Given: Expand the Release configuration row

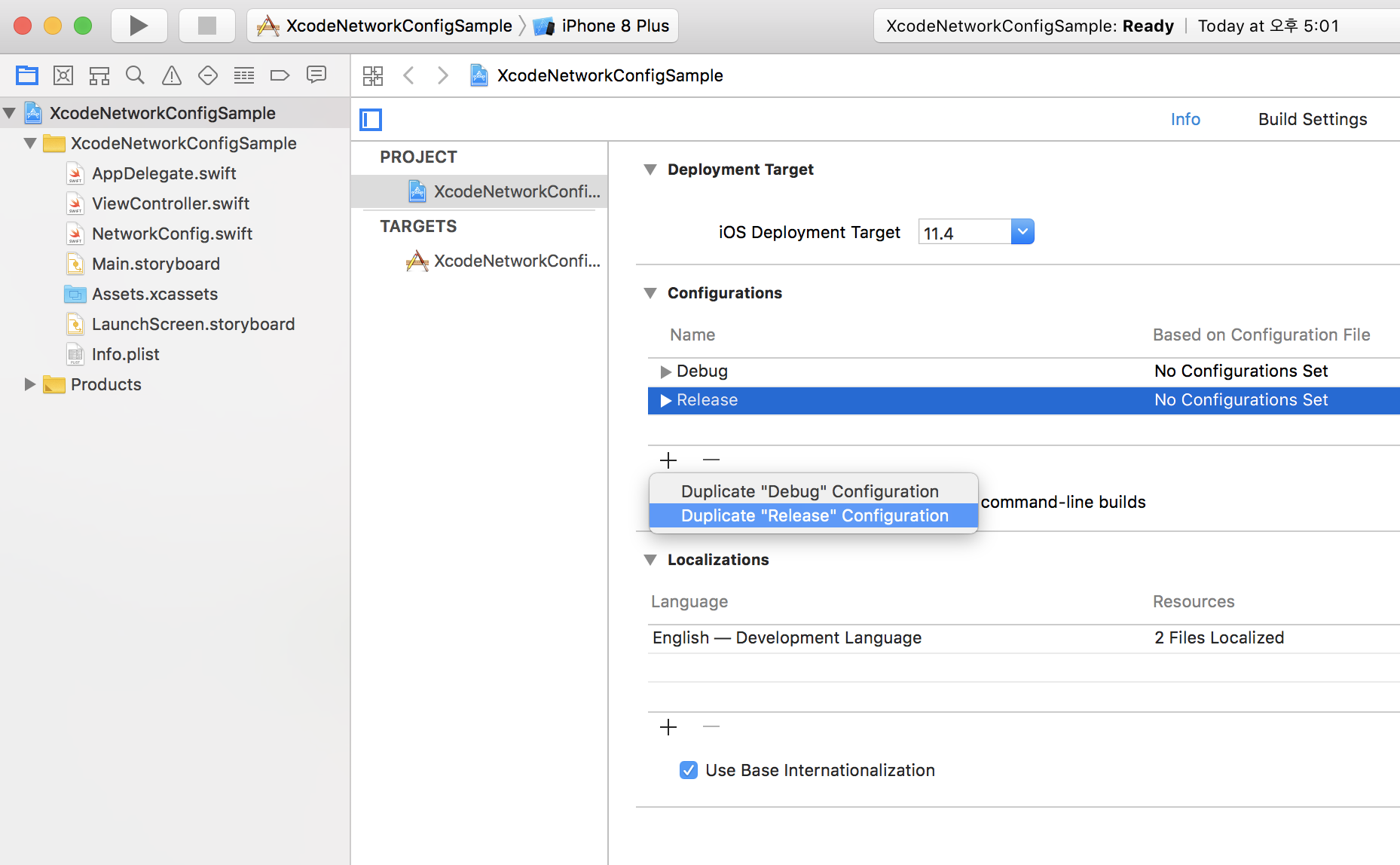Looking at the screenshot, I should (x=665, y=401).
